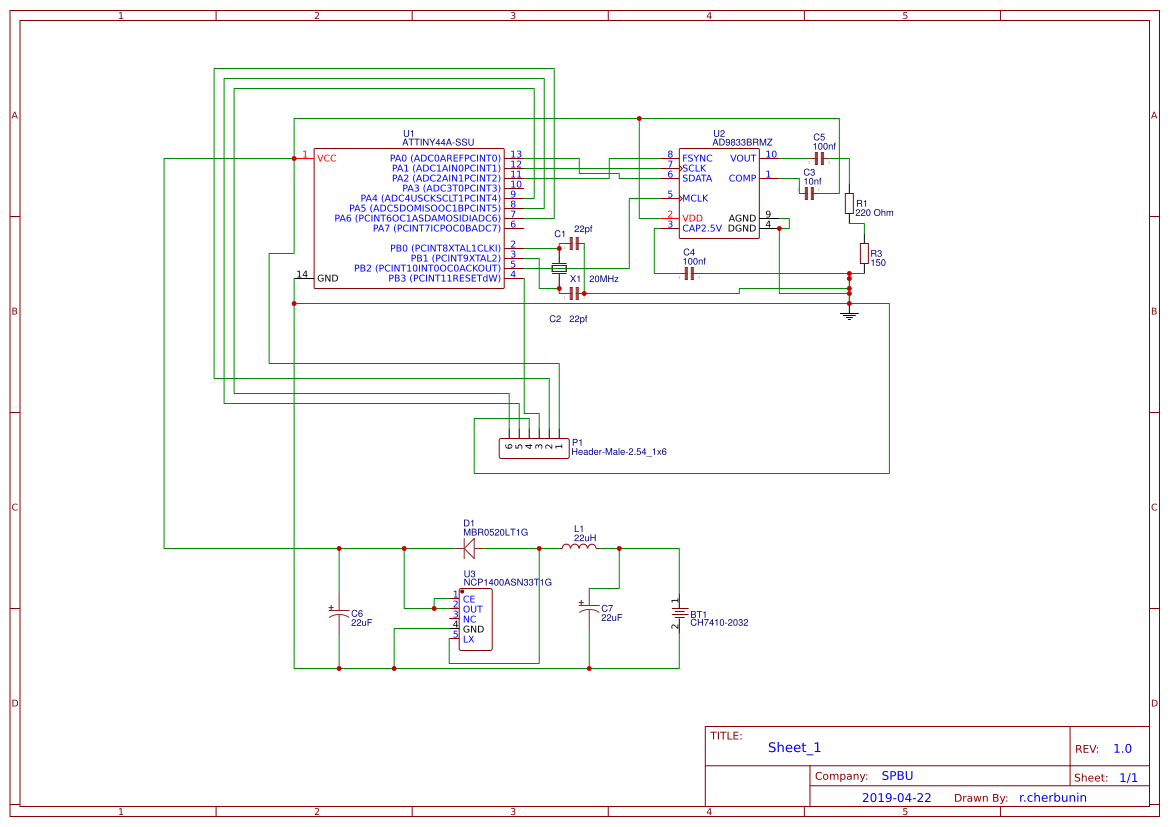Select the L1 22uH inductor symbol

tap(579, 548)
